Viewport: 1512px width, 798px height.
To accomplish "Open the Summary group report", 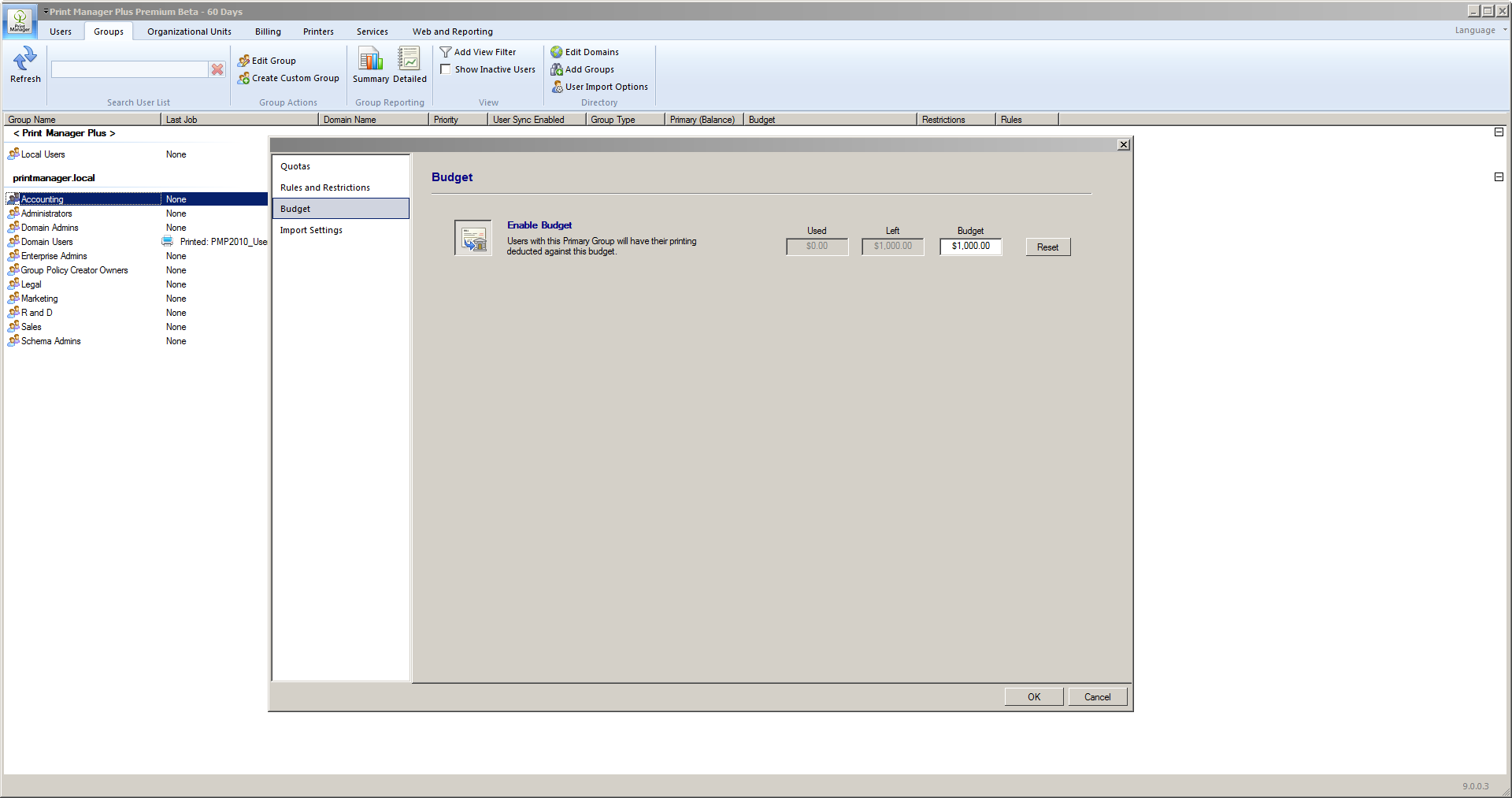I will tap(371, 65).
